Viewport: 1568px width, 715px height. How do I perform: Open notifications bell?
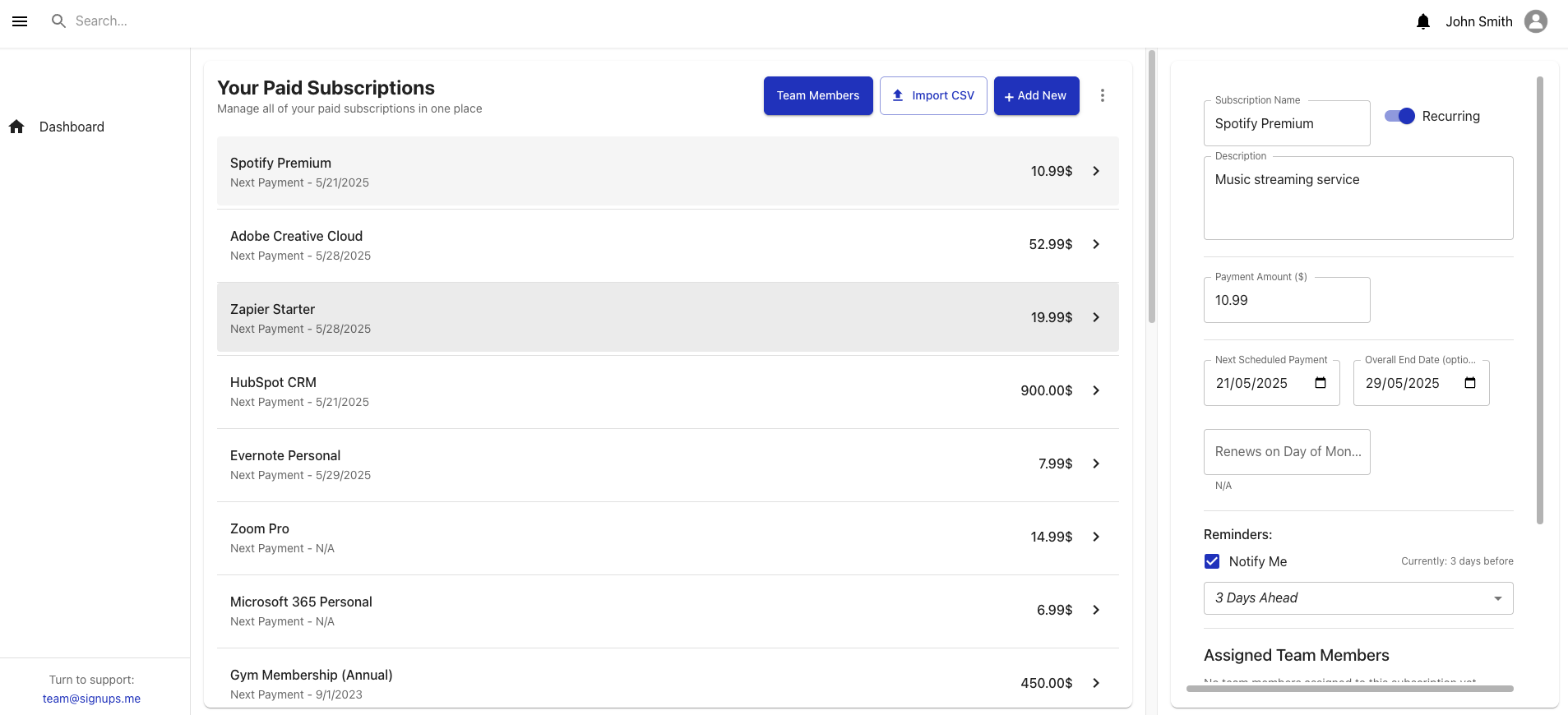click(x=1423, y=21)
